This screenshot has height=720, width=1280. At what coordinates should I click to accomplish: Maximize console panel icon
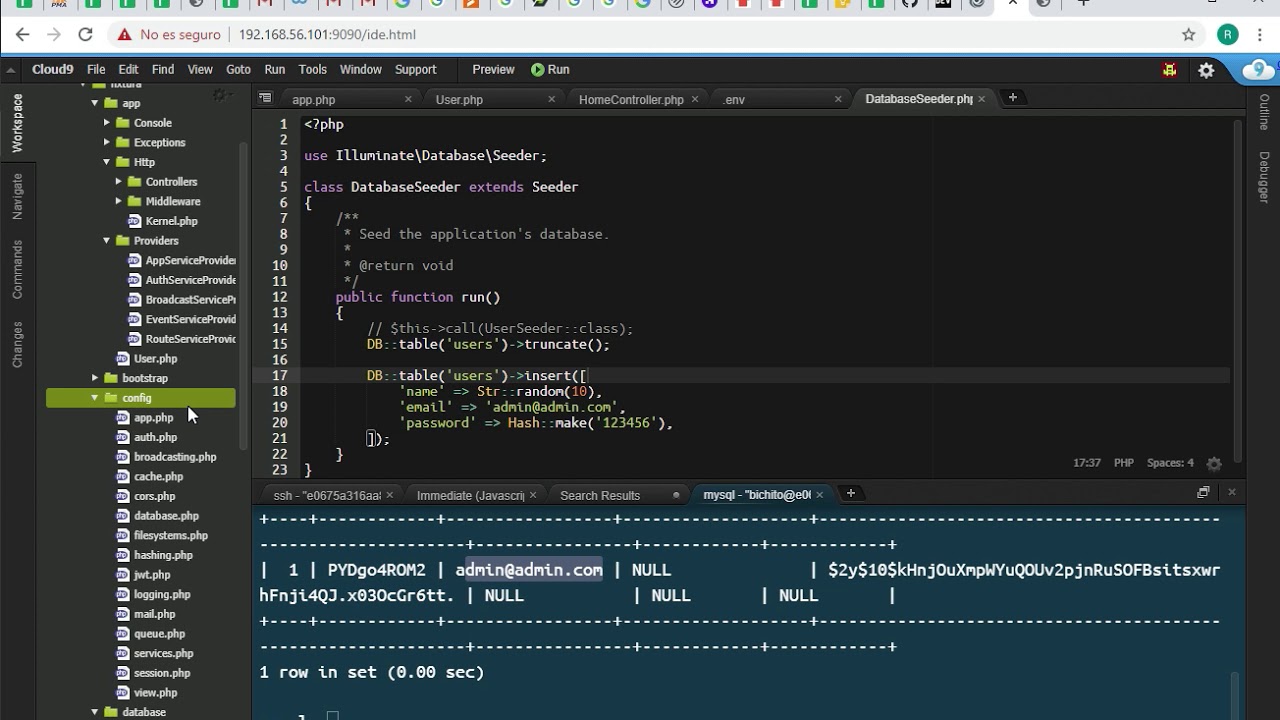point(1203,492)
